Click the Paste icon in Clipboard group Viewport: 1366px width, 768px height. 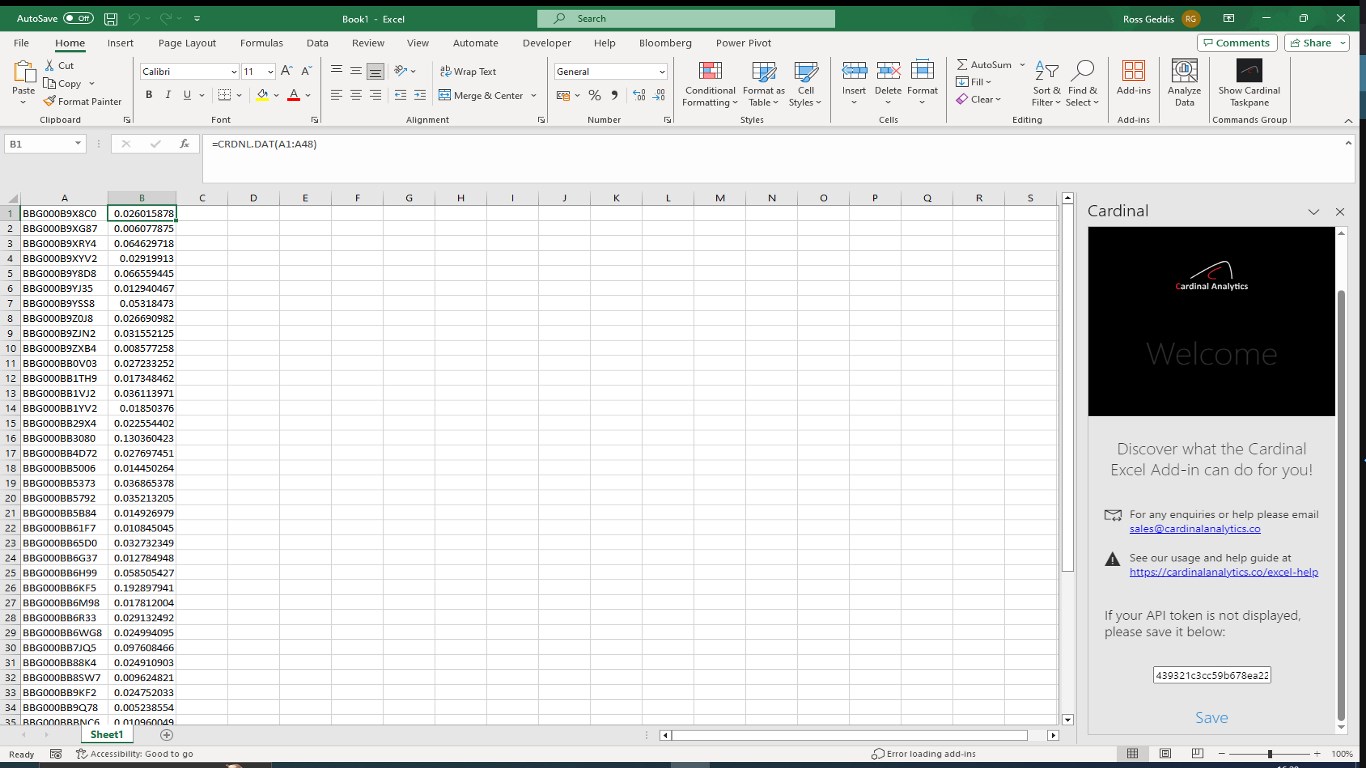(24, 72)
